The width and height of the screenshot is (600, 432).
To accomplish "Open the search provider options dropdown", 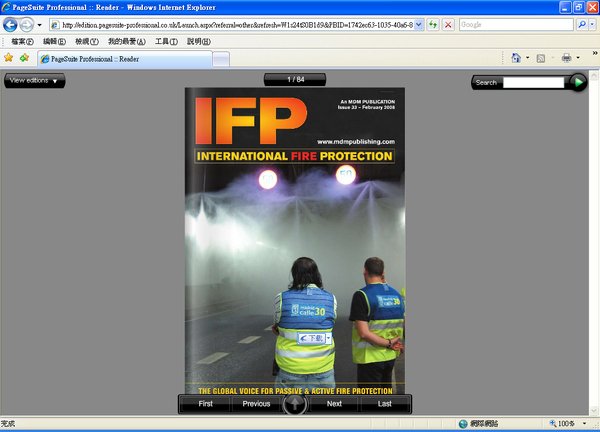I will tap(592, 25).
